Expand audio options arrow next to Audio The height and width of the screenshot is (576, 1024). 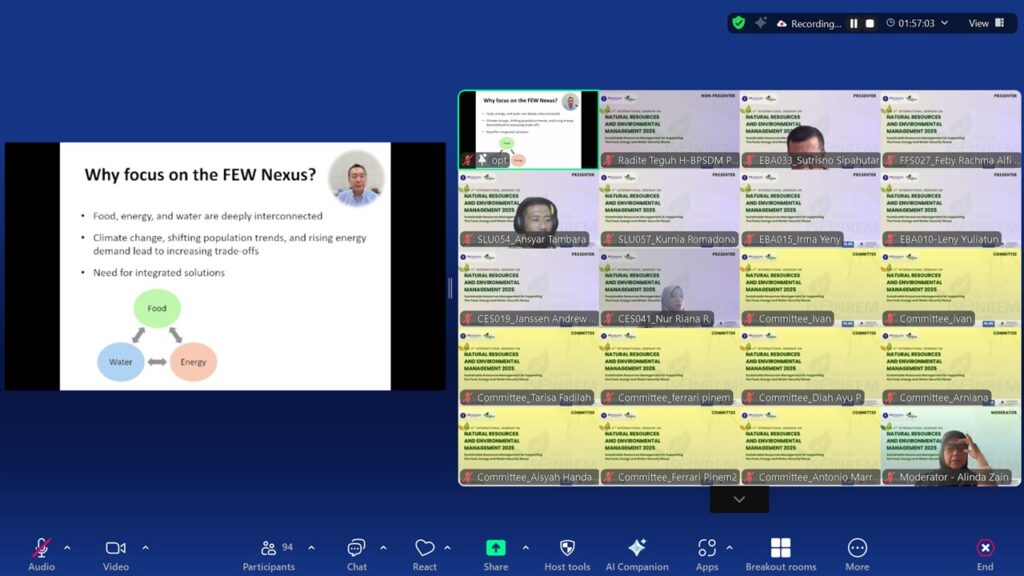(67, 547)
